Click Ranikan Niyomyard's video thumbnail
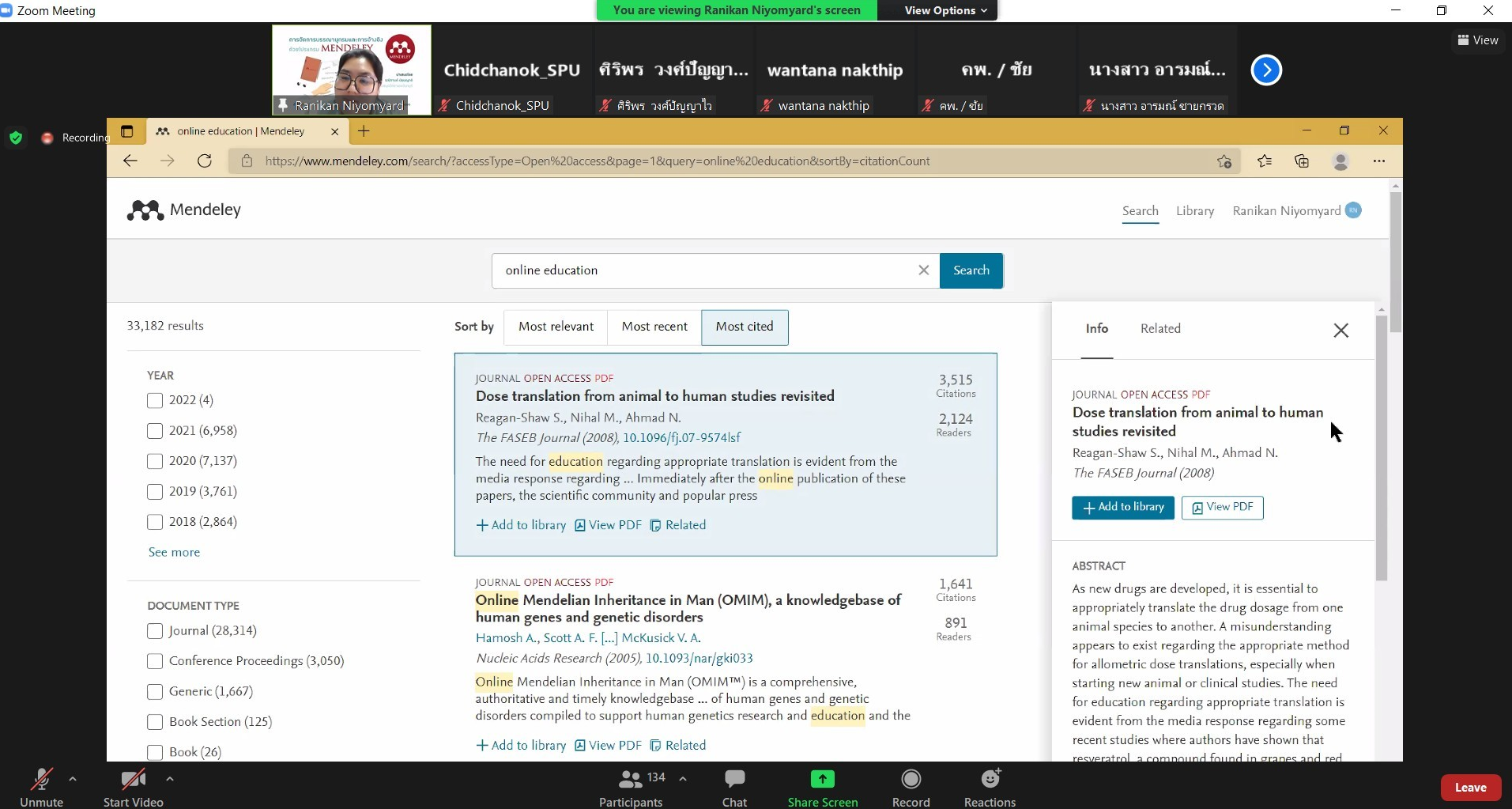Image resolution: width=1512 pixels, height=809 pixels. tap(352, 70)
